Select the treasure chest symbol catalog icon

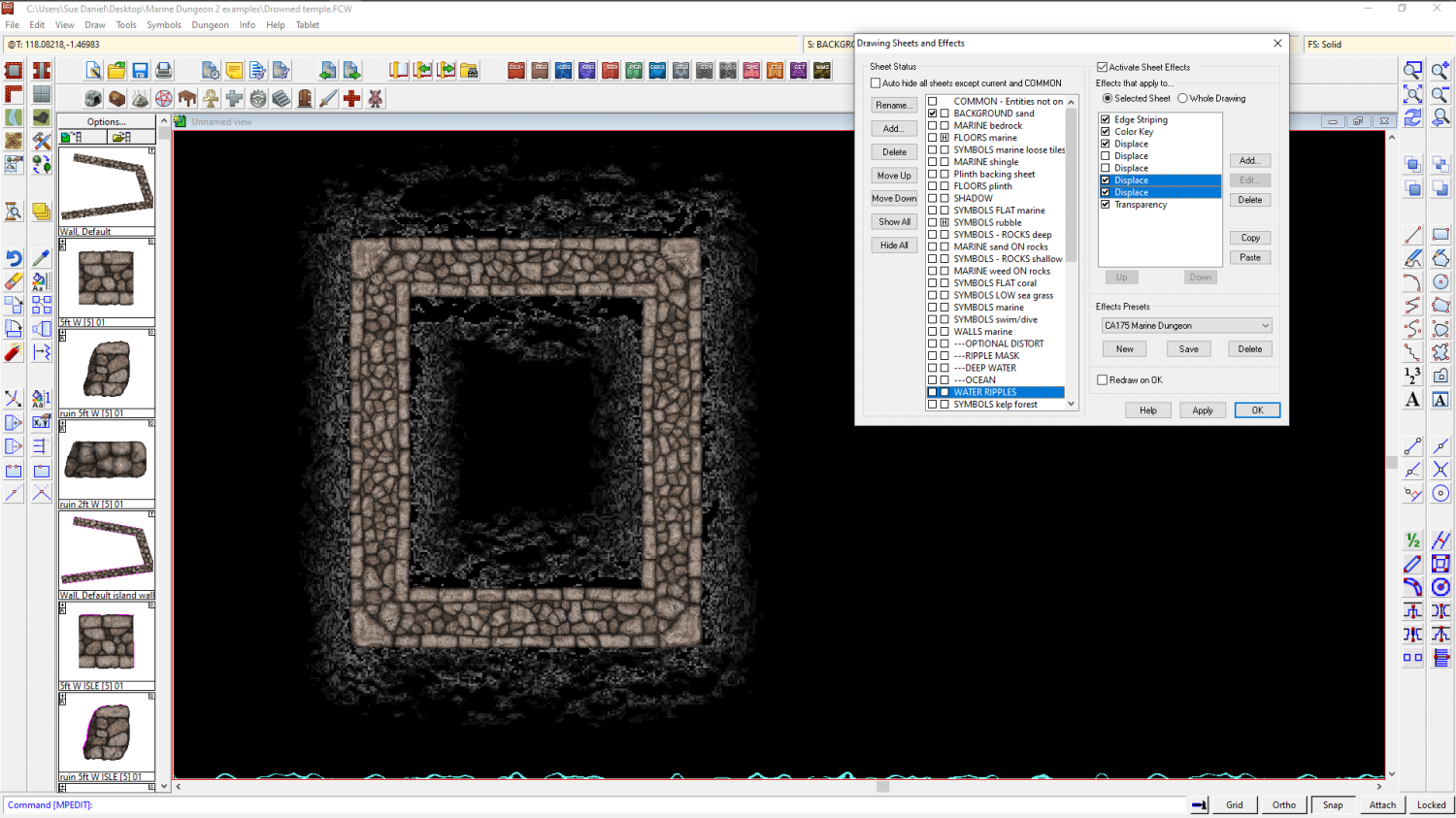pos(116,98)
